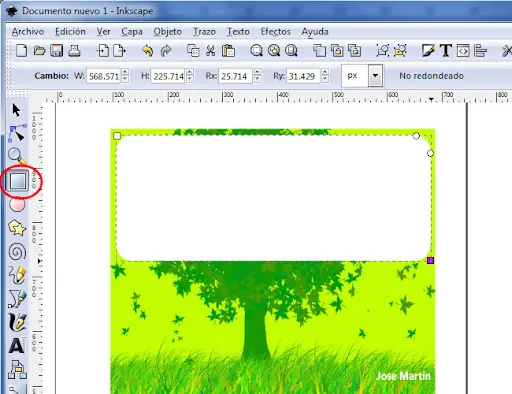The width and height of the screenshot is (512, 394).
Task: Zoom to fit page icon in toolbar
Action: pyautogui.click(x=291, y=51)
